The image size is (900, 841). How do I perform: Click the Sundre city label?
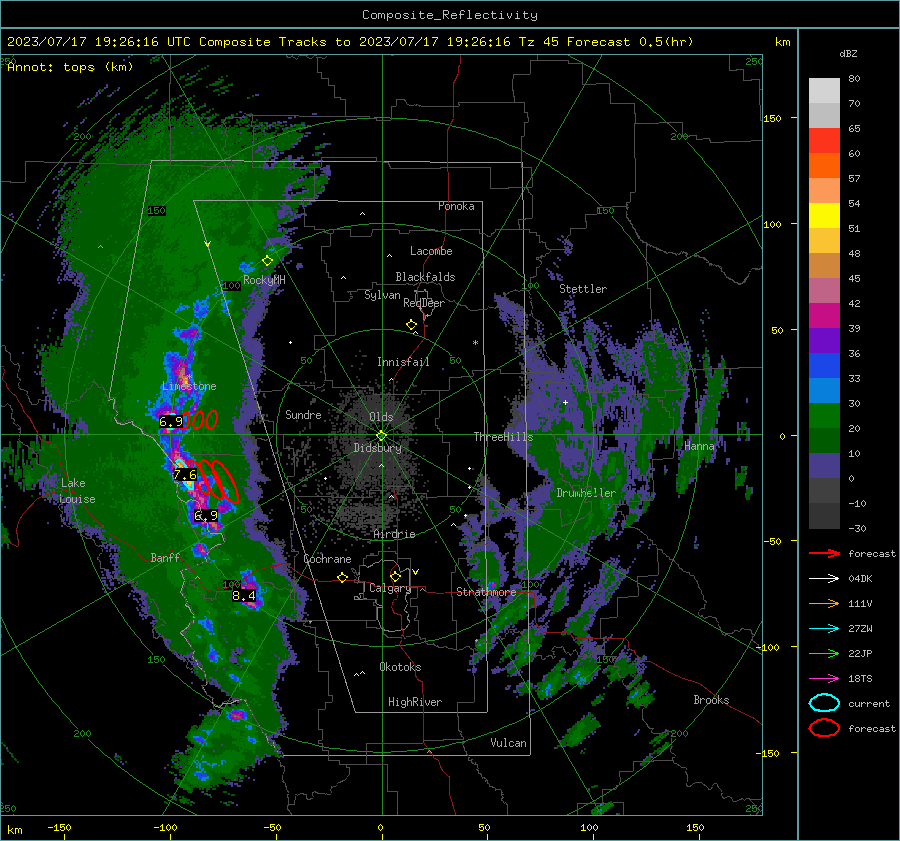click(x=303, y=414)
